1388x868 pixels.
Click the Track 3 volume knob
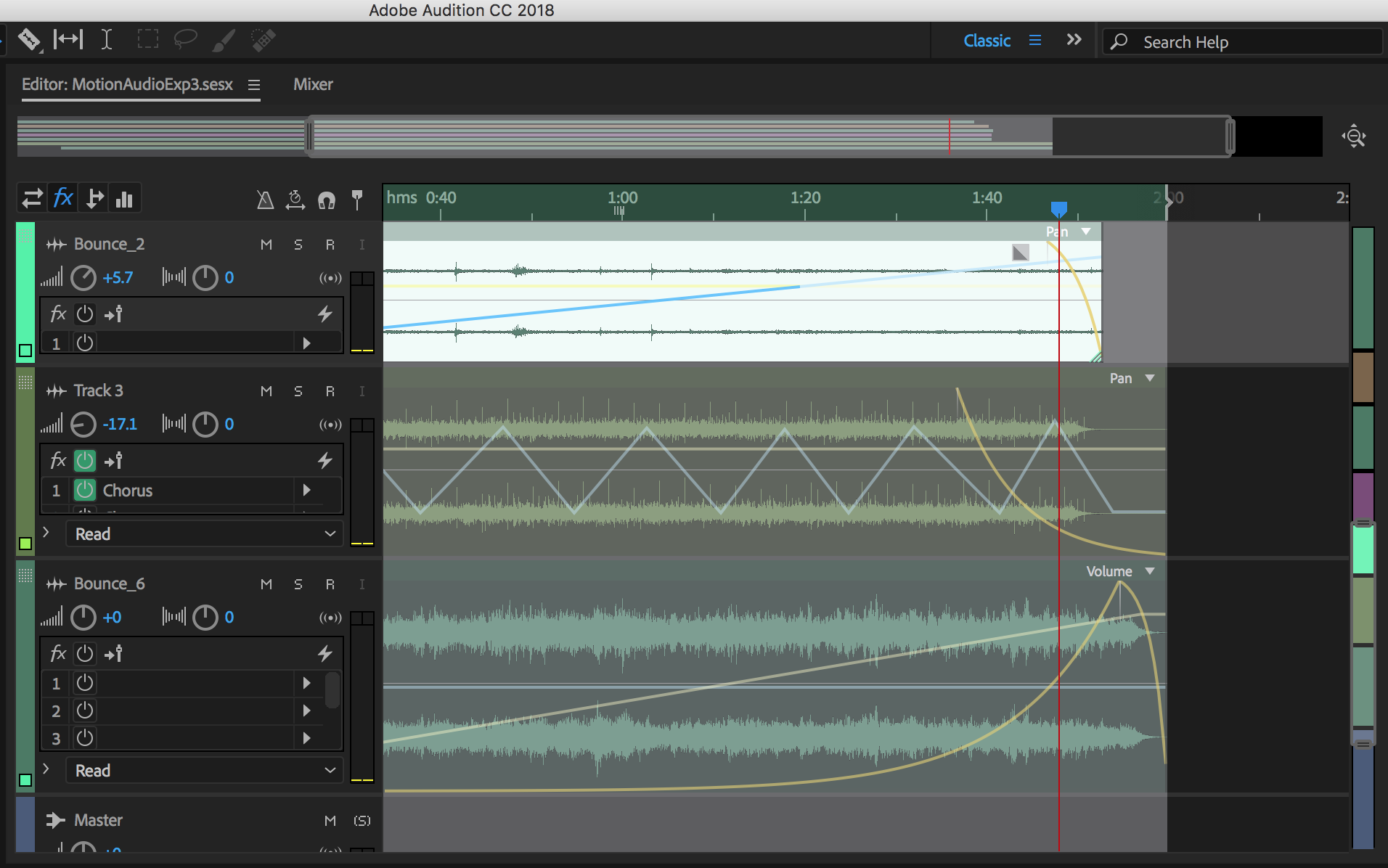click(83, 425)
